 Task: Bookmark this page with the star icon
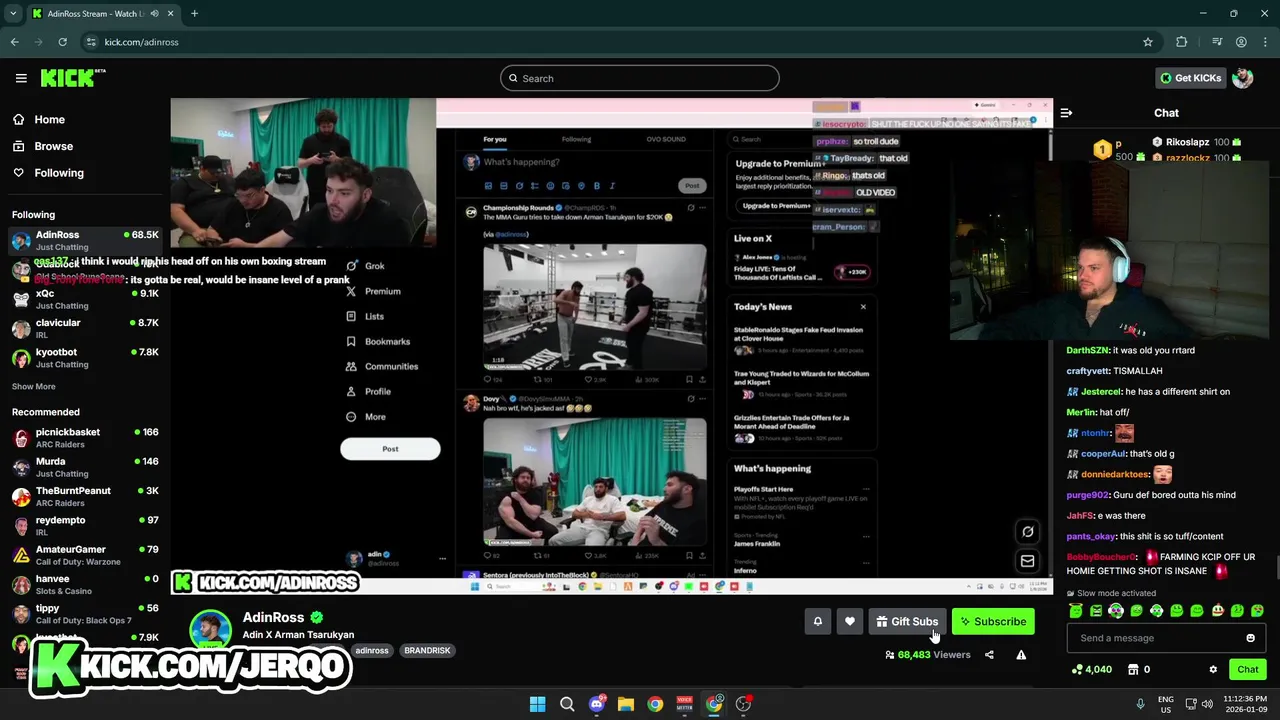[1148, 42]
